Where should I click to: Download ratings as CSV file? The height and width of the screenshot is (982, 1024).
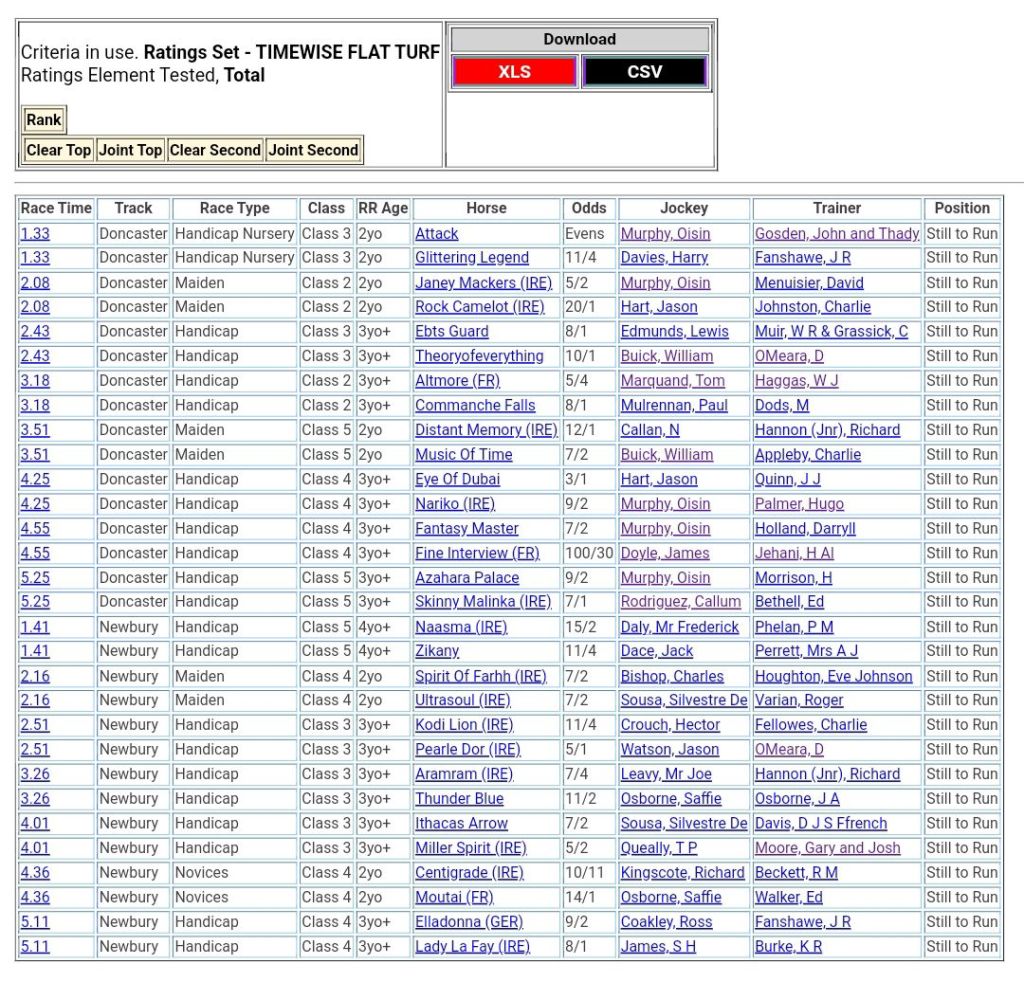click(x=644, y=72)
